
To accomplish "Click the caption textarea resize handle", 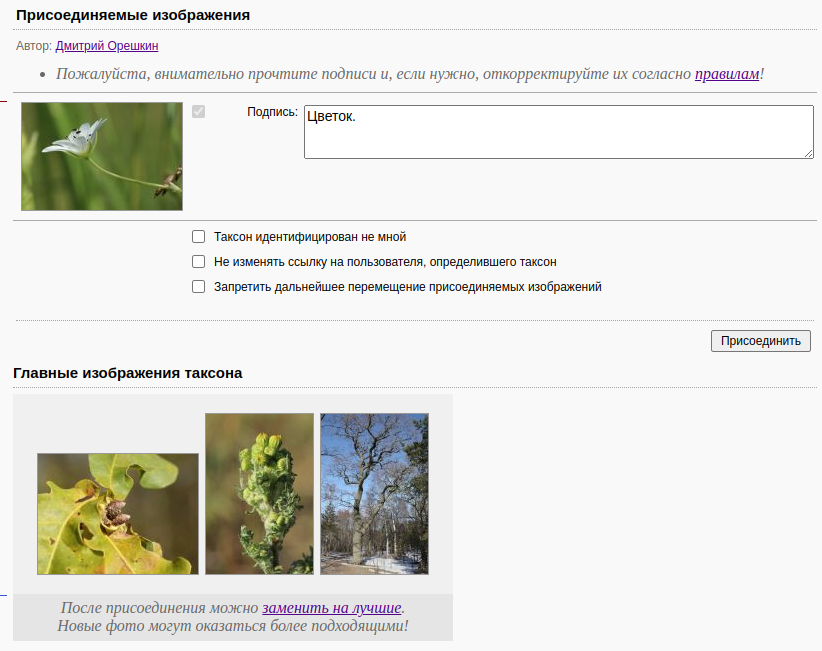I will [x=808, y=153].
